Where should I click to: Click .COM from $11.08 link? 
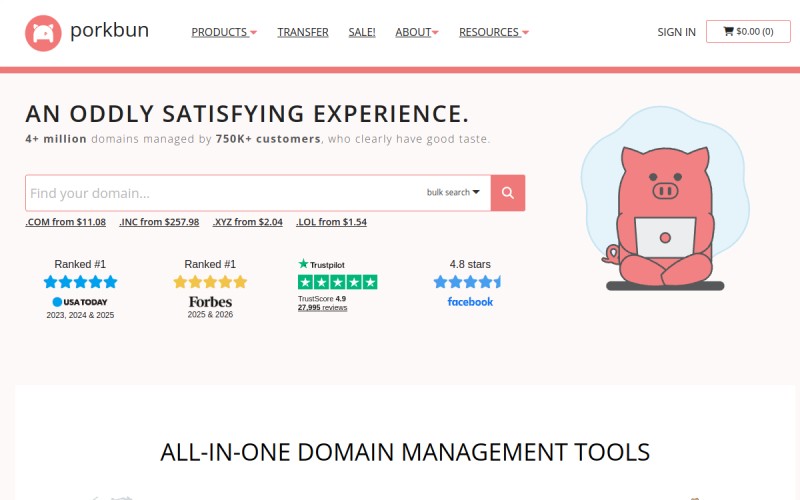[66, 222]
